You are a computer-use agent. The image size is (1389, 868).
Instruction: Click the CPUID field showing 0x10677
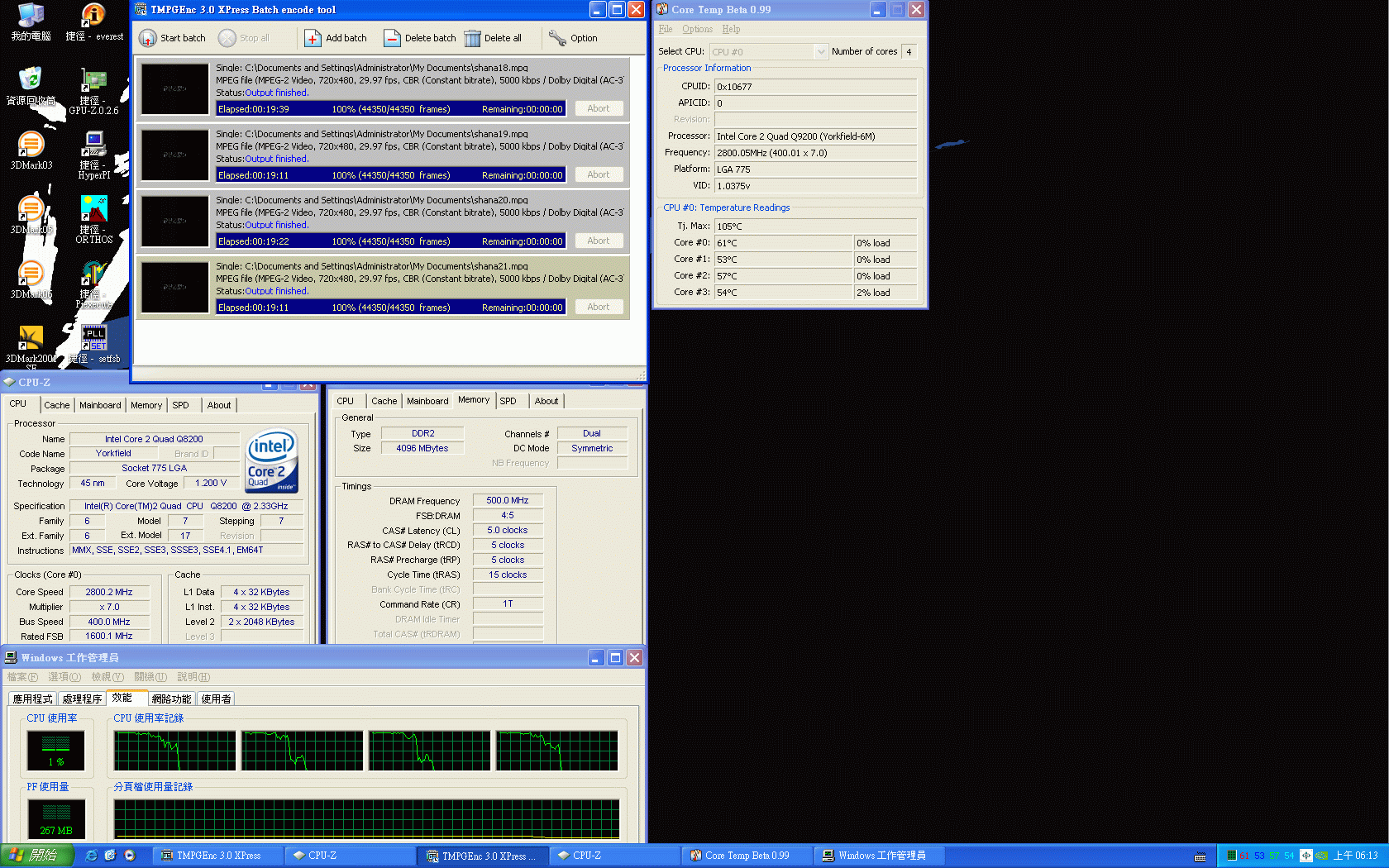click(x=815, y=86)
